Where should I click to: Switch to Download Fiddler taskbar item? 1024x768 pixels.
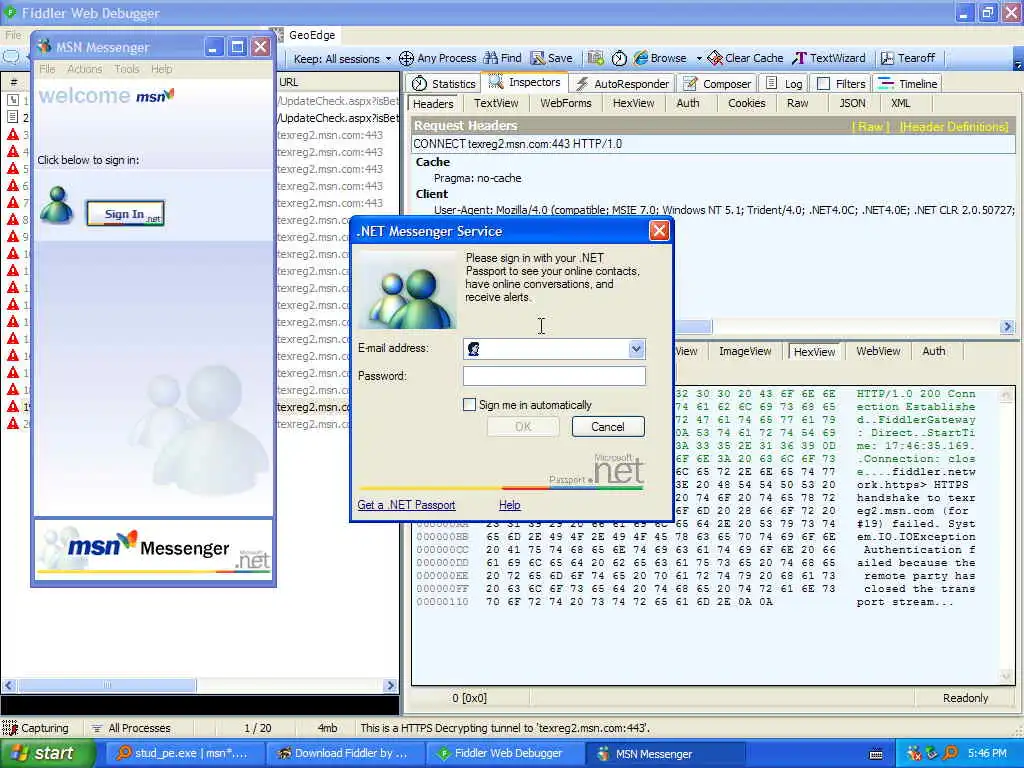pos(344,754)
